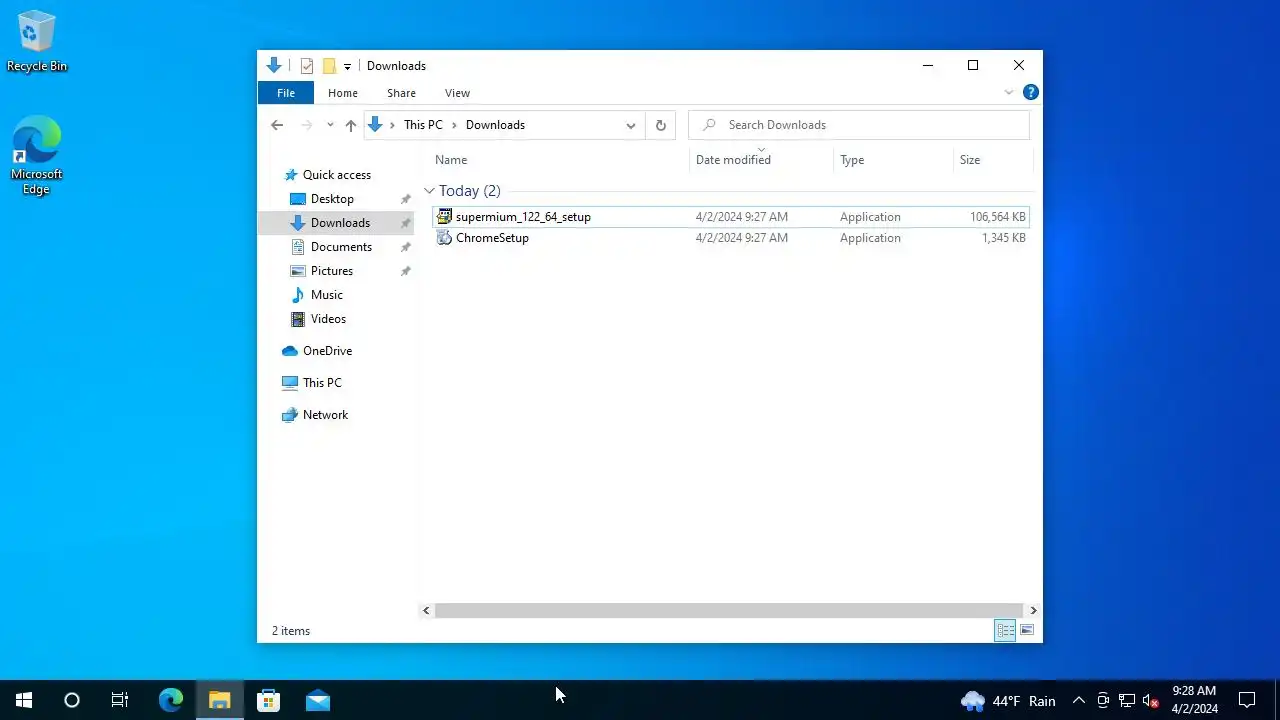The height and width of the screenshot is (720, 1280).
Task: Open the address bar history dropdown
Action: (631, 125)
